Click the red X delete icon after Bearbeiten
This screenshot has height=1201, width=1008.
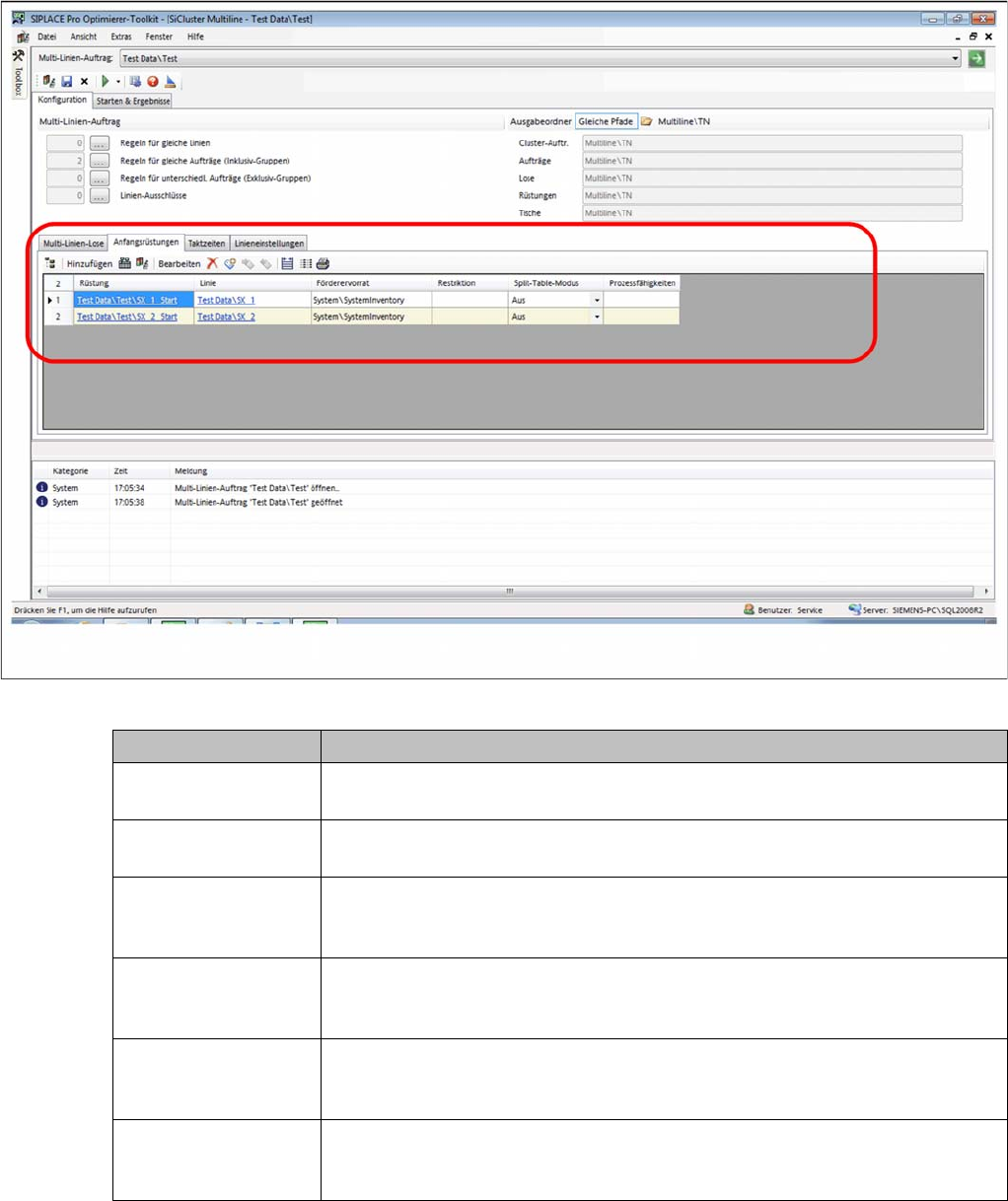[212, 263]
